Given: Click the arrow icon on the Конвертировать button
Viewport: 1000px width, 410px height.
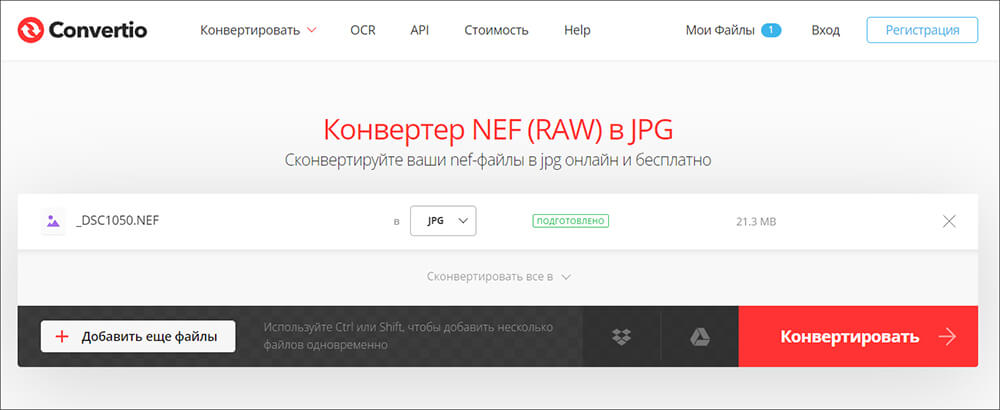Looking at the screenshot, I should 948,337.
